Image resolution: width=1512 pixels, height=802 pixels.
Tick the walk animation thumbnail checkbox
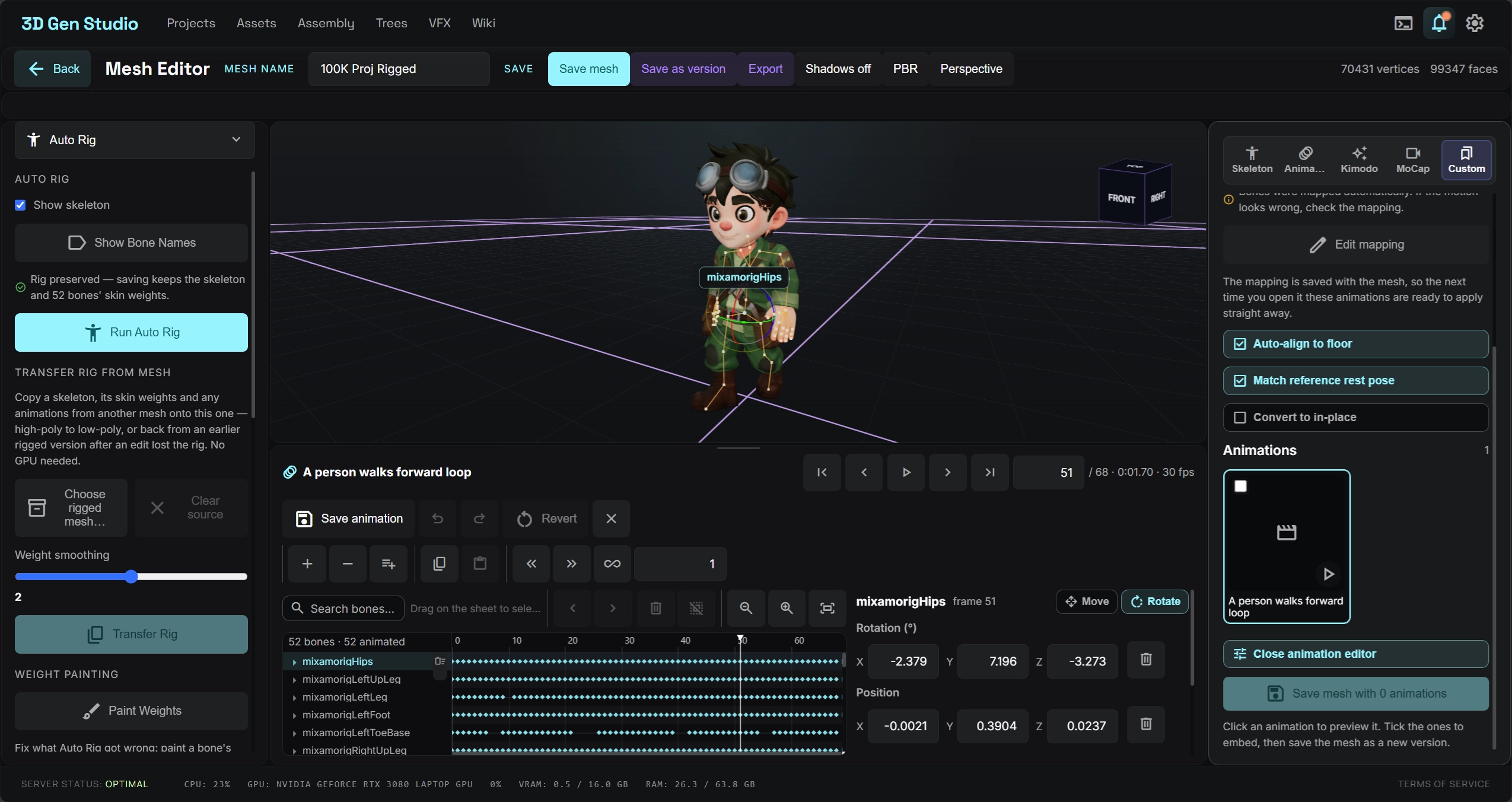point(1240,486)
